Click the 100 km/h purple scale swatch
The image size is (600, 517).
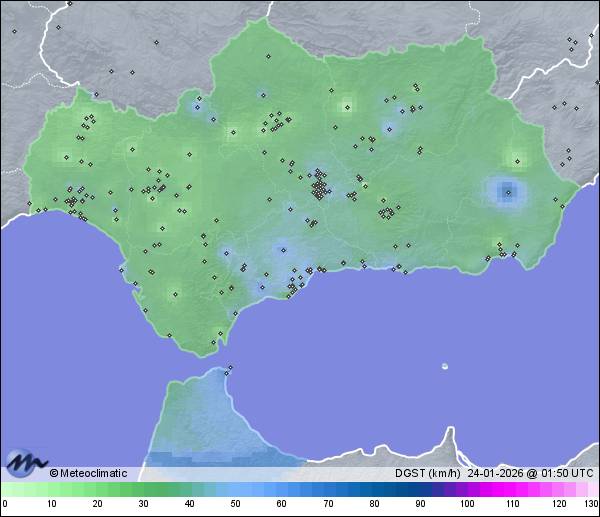click(x=465, y=489)
